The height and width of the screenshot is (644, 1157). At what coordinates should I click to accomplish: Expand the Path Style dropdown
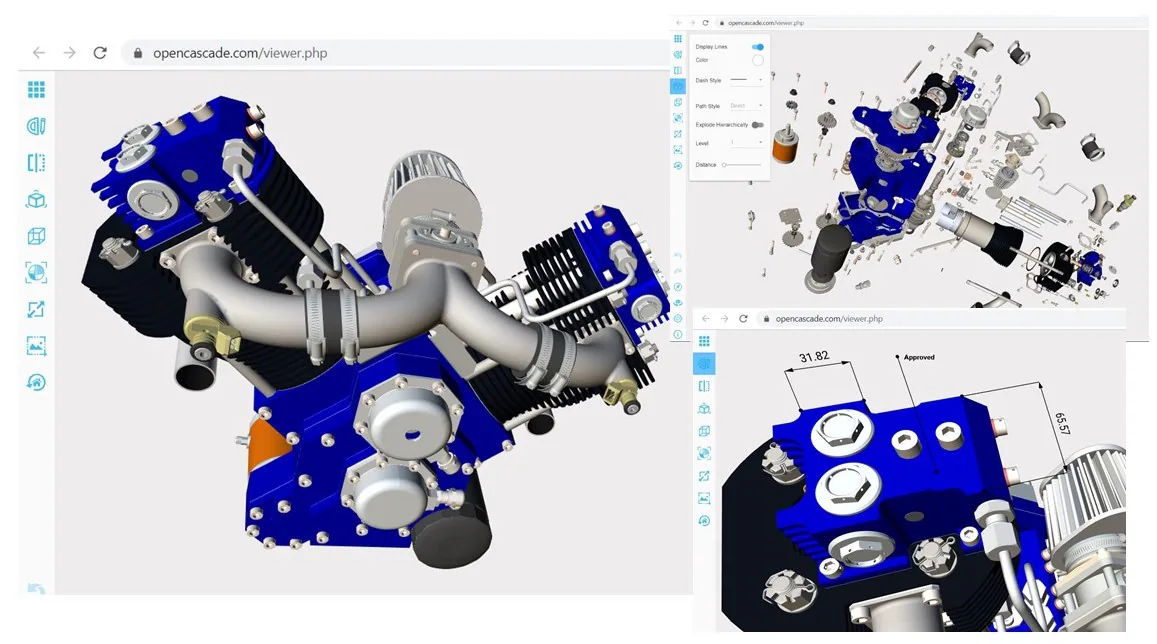tap(746, 105)
